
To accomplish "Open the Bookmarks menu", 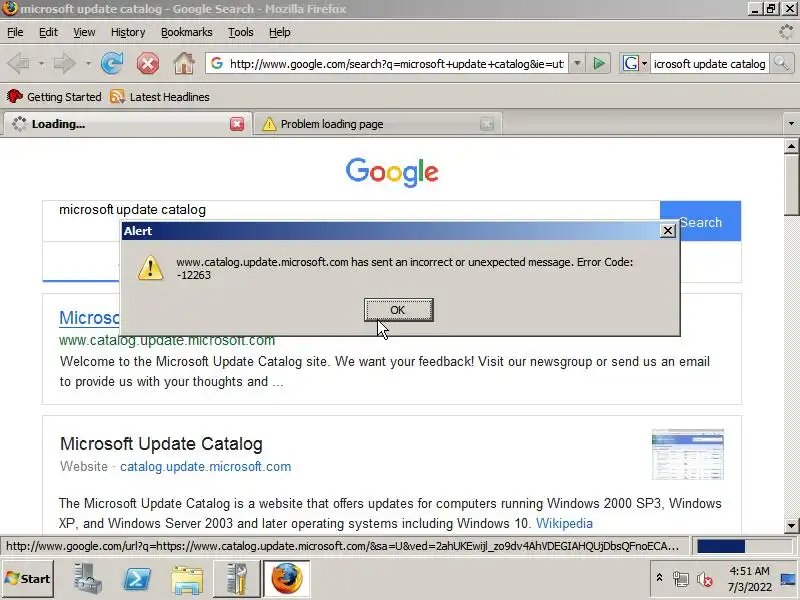I will click(x=187, y=32).
